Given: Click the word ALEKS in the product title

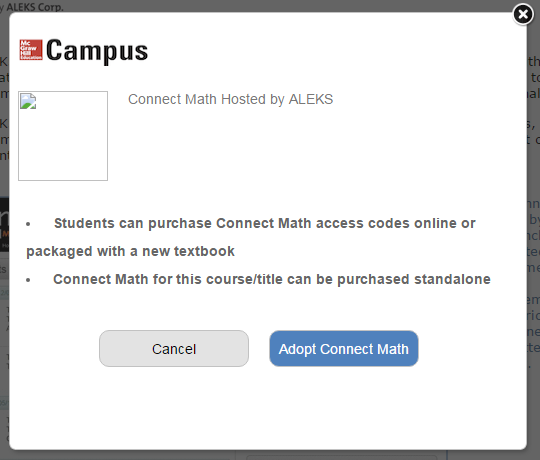Looking at the screenshot, I should (311, 99).
